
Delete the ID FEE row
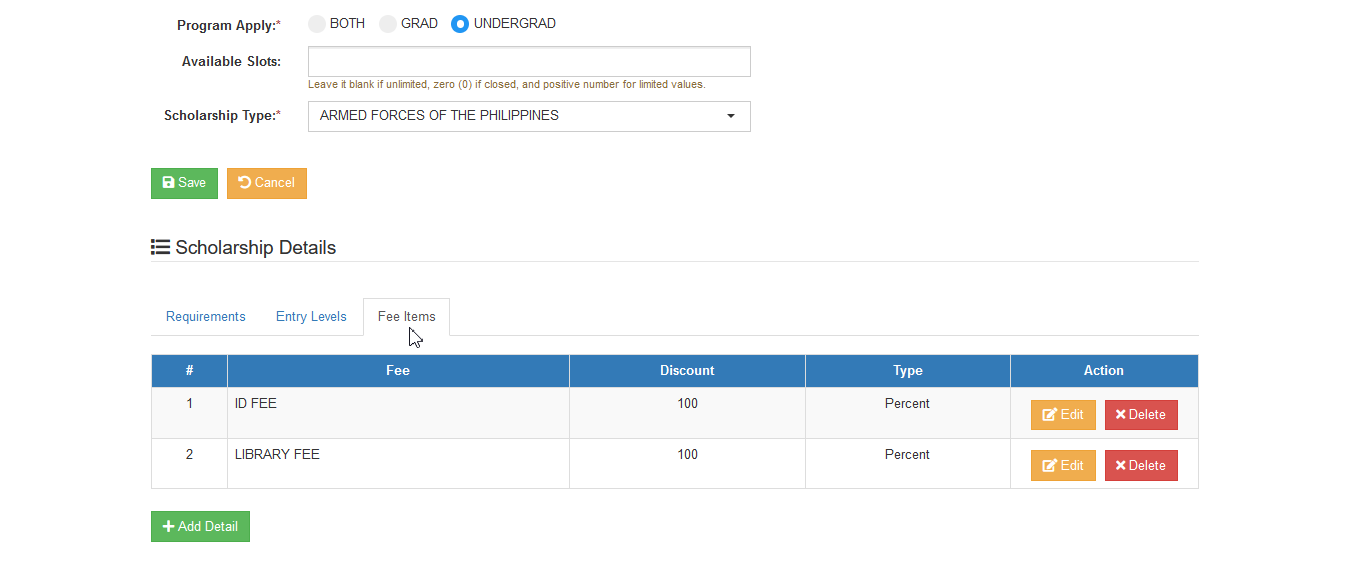[x=1141, y=415]
